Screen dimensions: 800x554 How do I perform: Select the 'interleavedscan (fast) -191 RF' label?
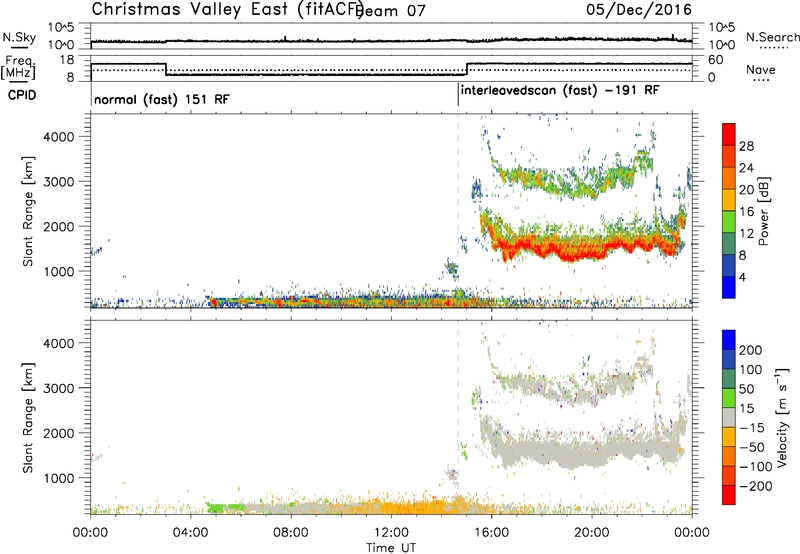point(560,91)
